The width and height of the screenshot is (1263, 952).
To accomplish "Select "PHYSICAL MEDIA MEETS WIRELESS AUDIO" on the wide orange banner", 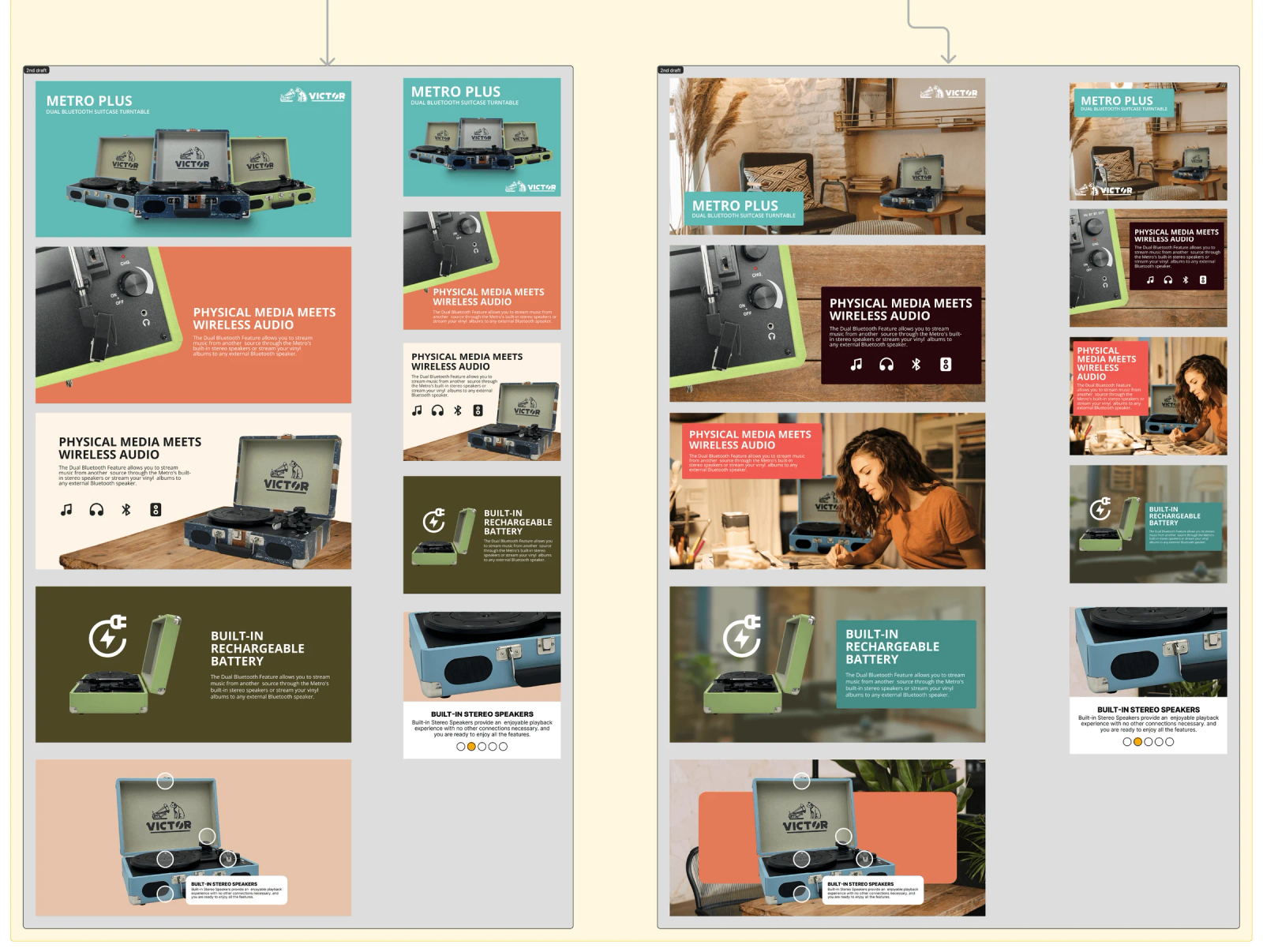I will tap(264, 318).
